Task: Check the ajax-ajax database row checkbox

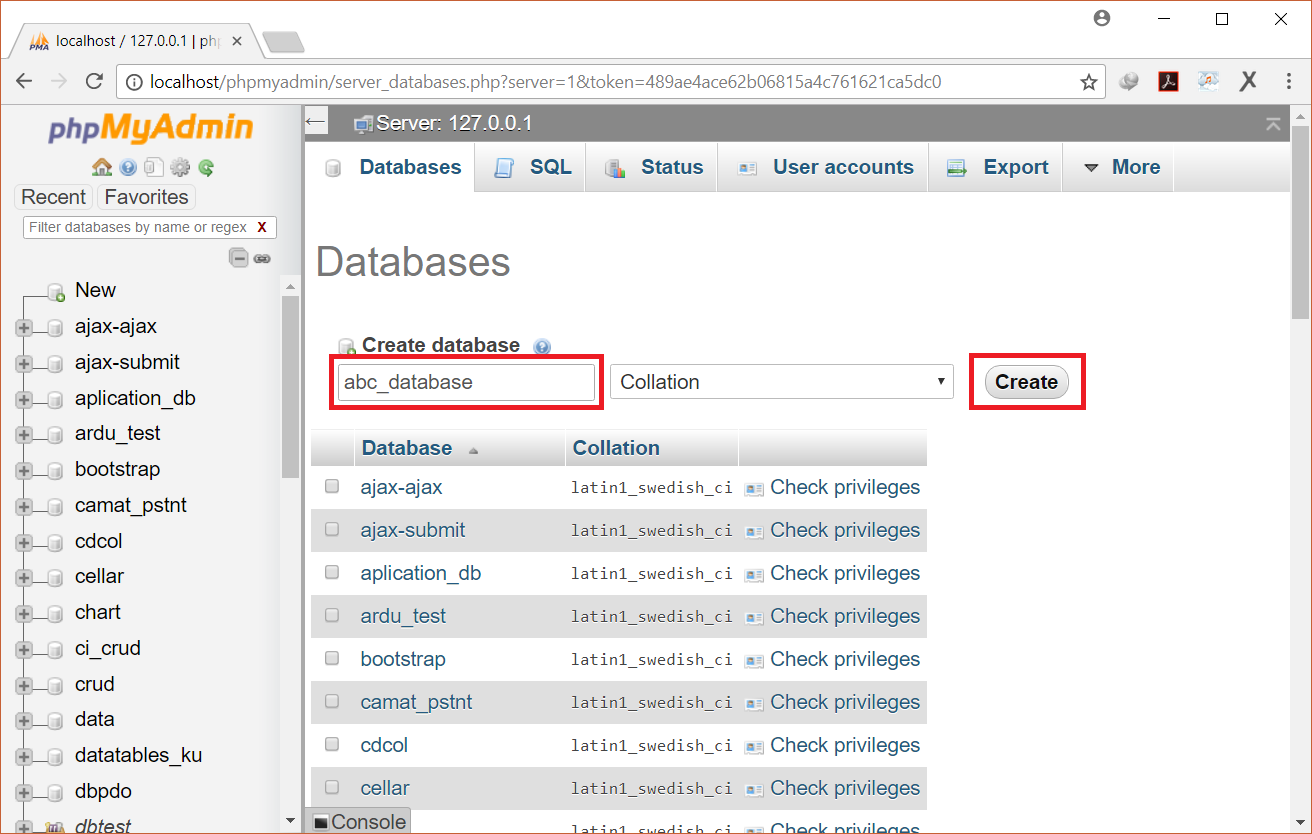Action: point(331,487)
